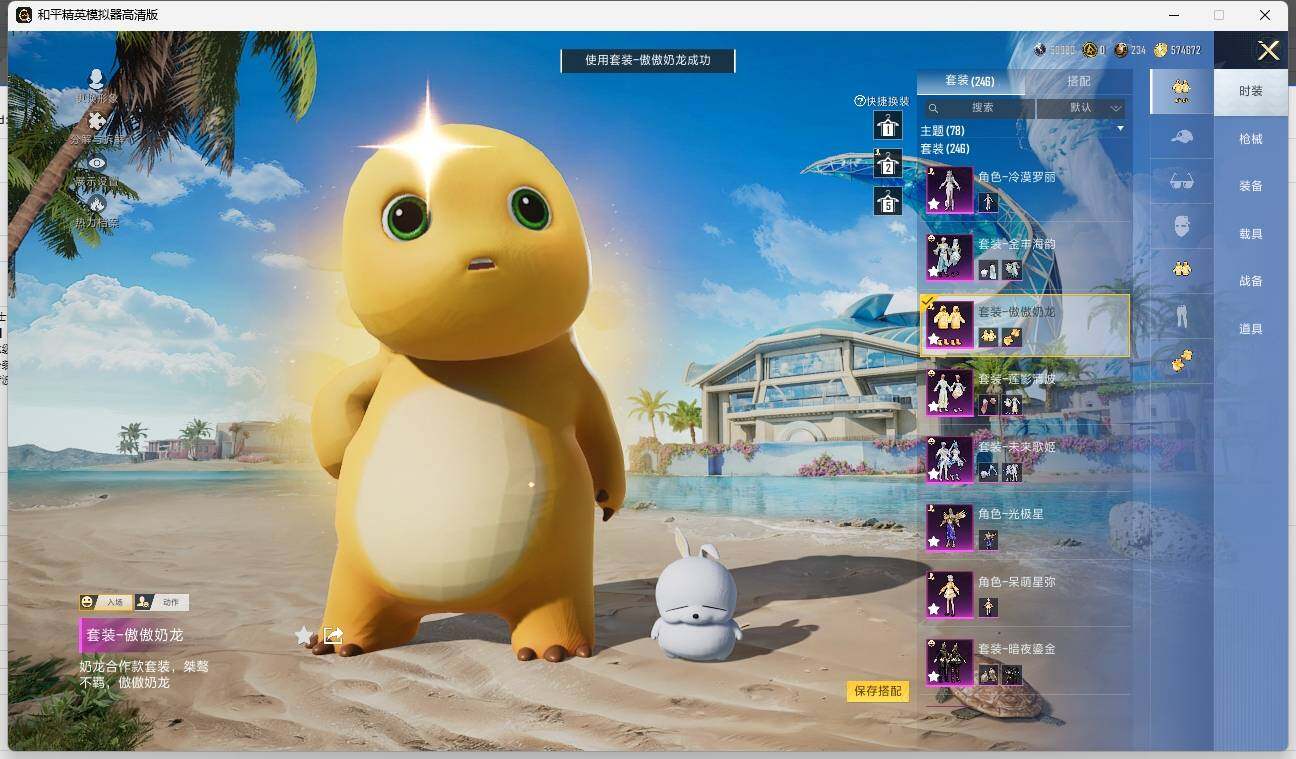Select quick-change outfit hanger 1
The image size is (1296, 759).
[x=888, y=125]
